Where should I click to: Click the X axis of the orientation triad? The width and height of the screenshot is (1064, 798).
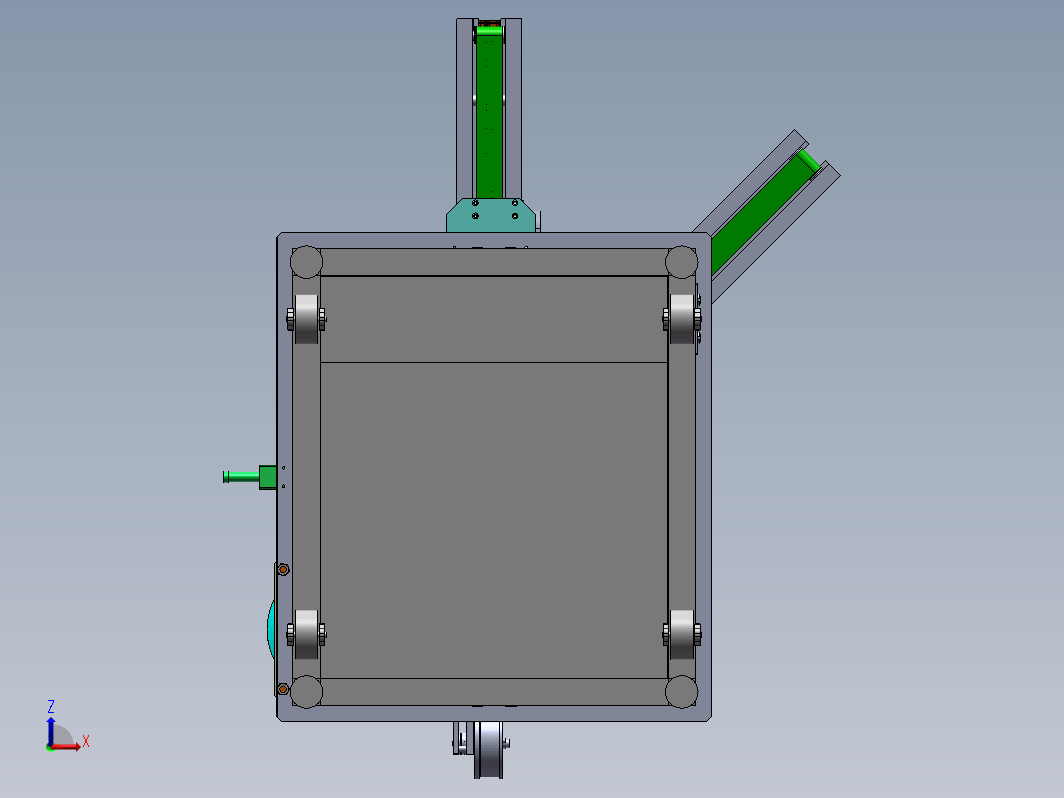[68, 745]
